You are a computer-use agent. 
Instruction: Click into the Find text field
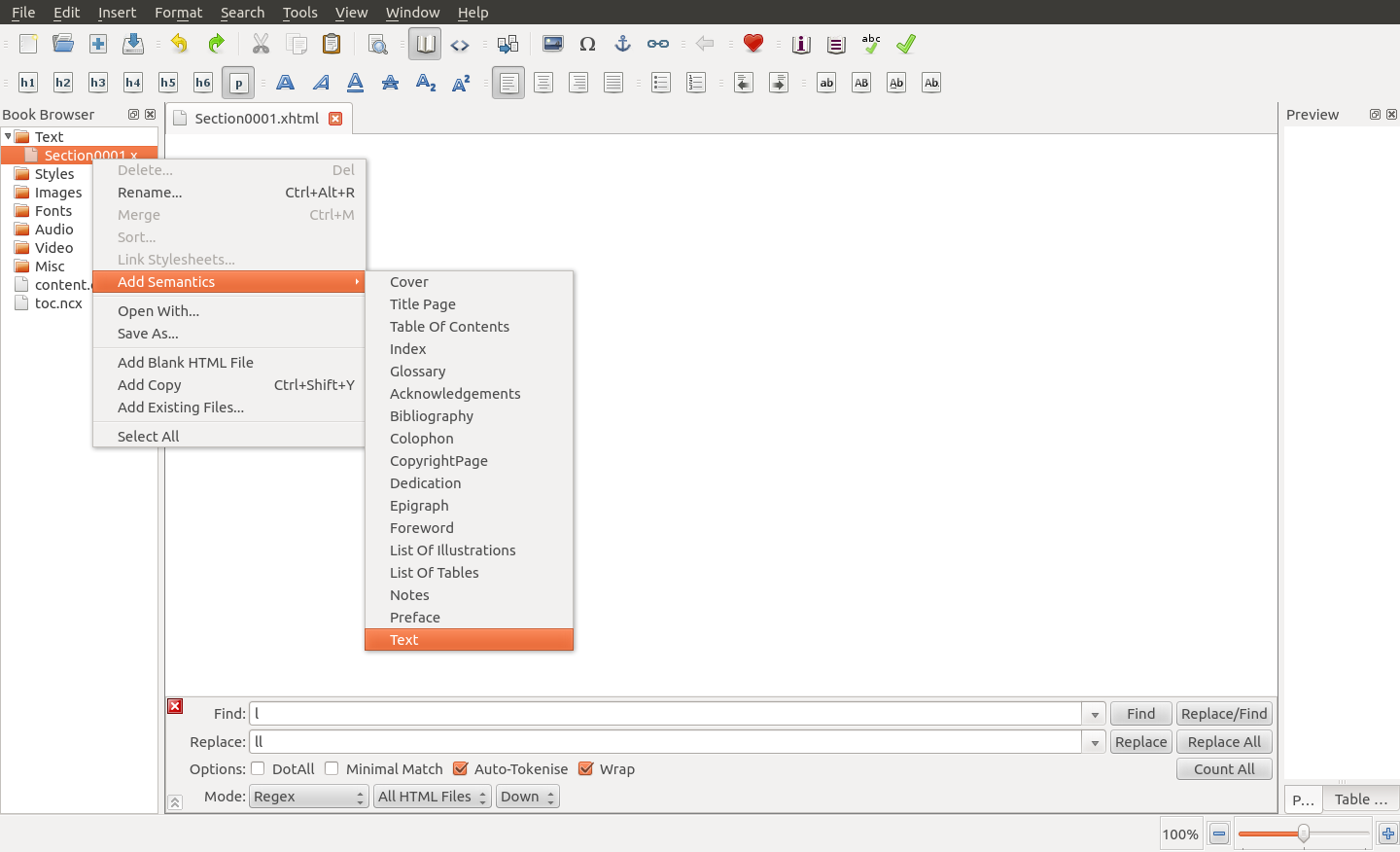click(x=666, y=714)
